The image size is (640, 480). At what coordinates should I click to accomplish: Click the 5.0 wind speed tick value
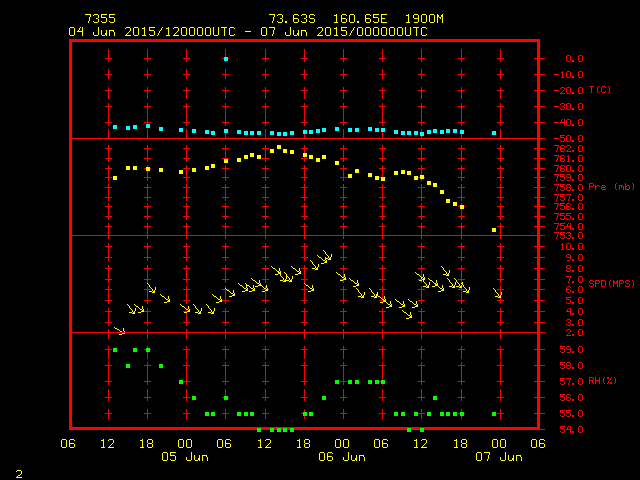tap(574, 301)
